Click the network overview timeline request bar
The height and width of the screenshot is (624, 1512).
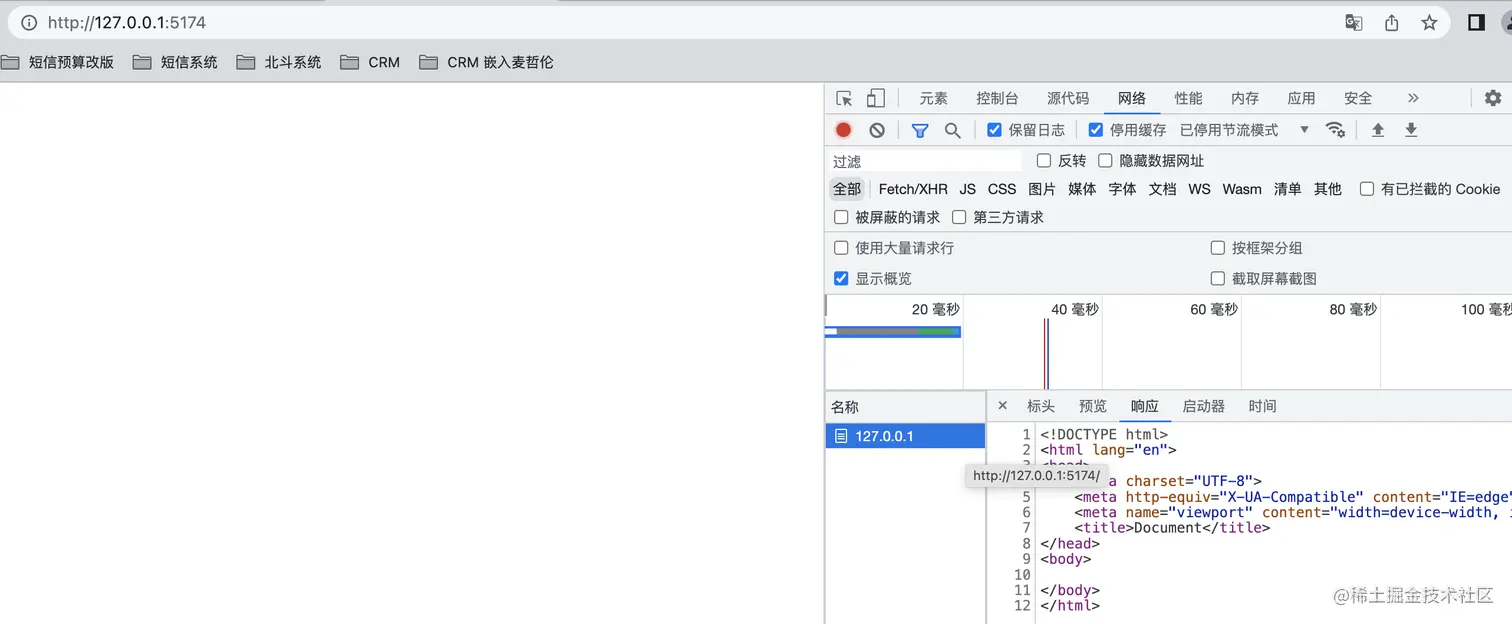point(893,331)
